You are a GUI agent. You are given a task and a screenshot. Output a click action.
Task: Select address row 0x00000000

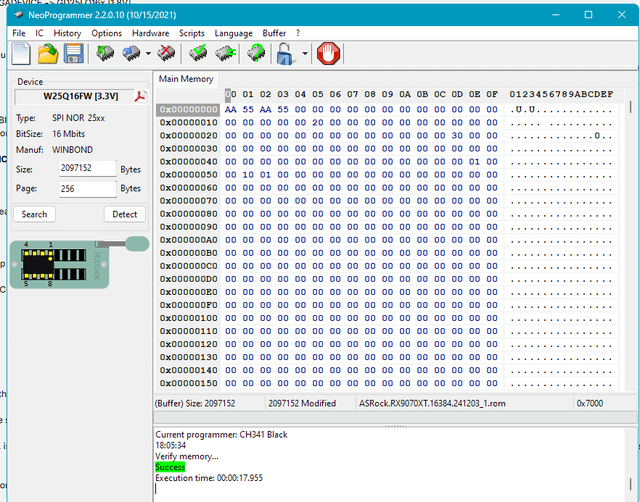pos(189,109)
